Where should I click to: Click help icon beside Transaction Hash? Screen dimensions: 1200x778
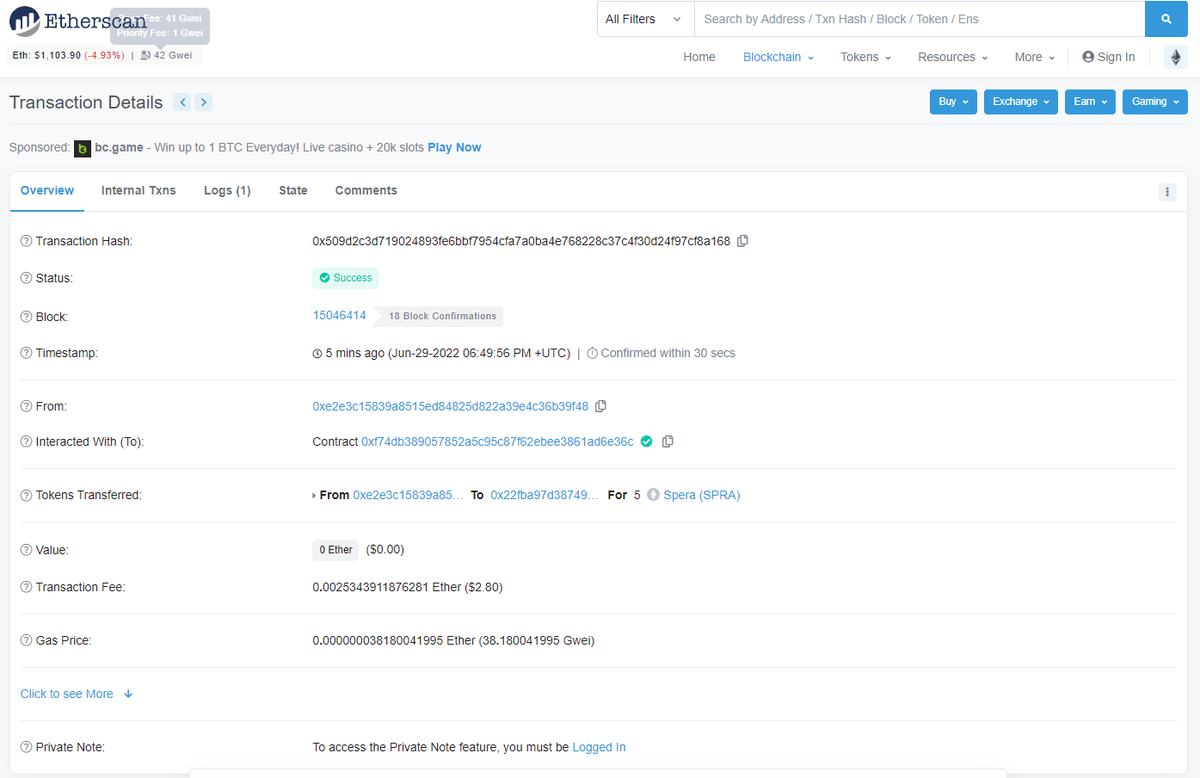click(26, 241)
